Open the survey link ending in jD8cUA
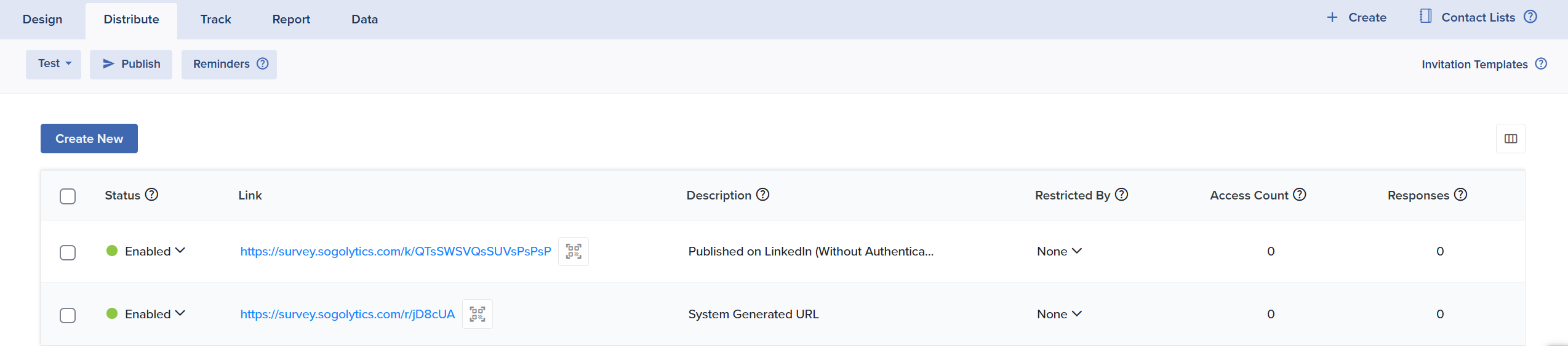The width and height of the screenshot is (1568, 346). (347, 314)
